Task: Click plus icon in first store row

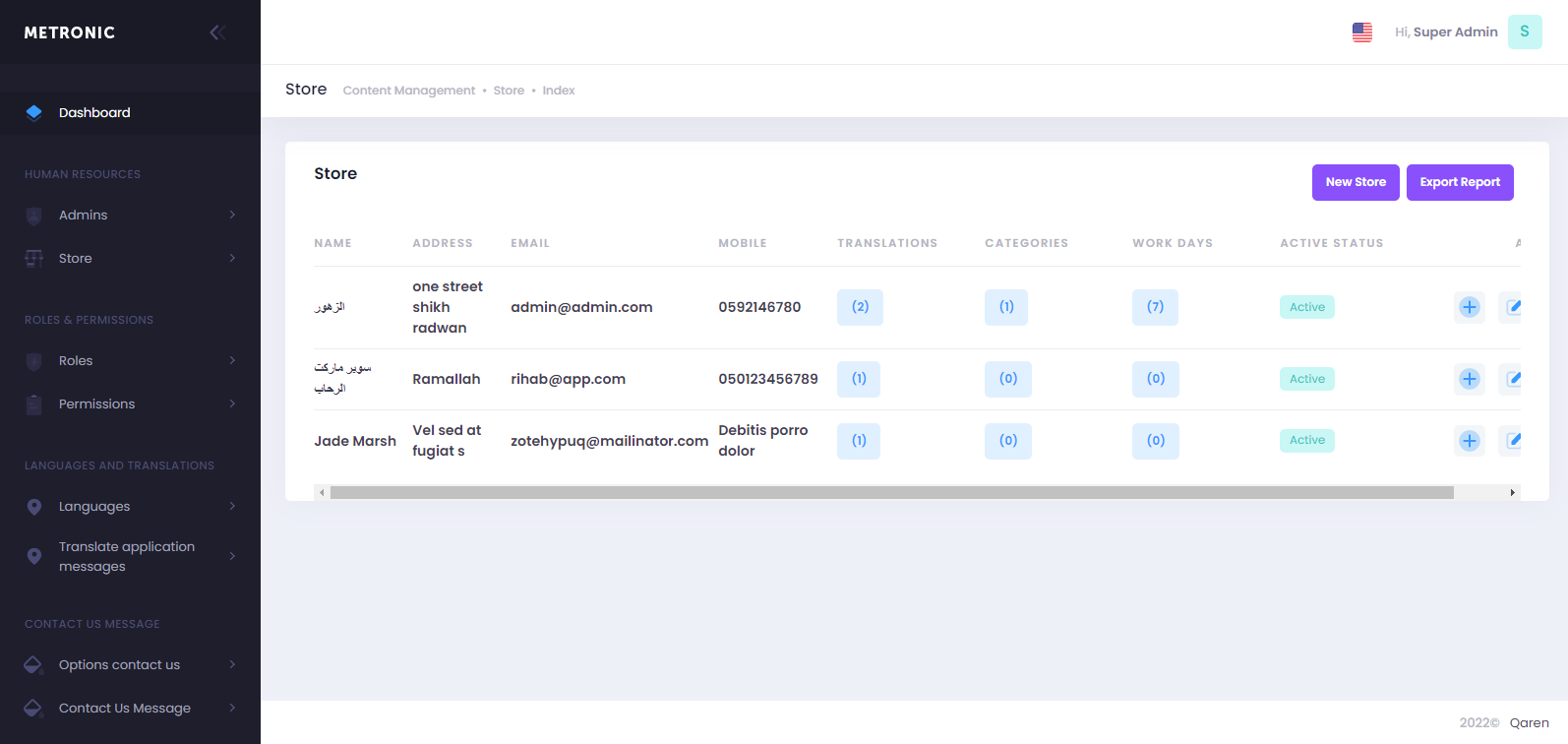Action: coord(1469,307)
